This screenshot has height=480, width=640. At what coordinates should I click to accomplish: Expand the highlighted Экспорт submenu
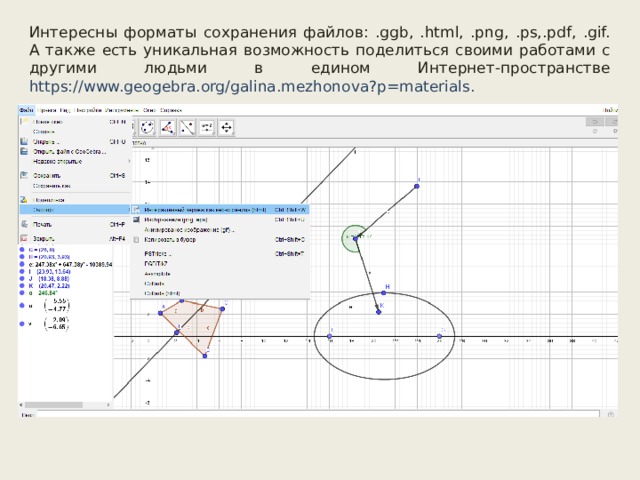point(75,210)
